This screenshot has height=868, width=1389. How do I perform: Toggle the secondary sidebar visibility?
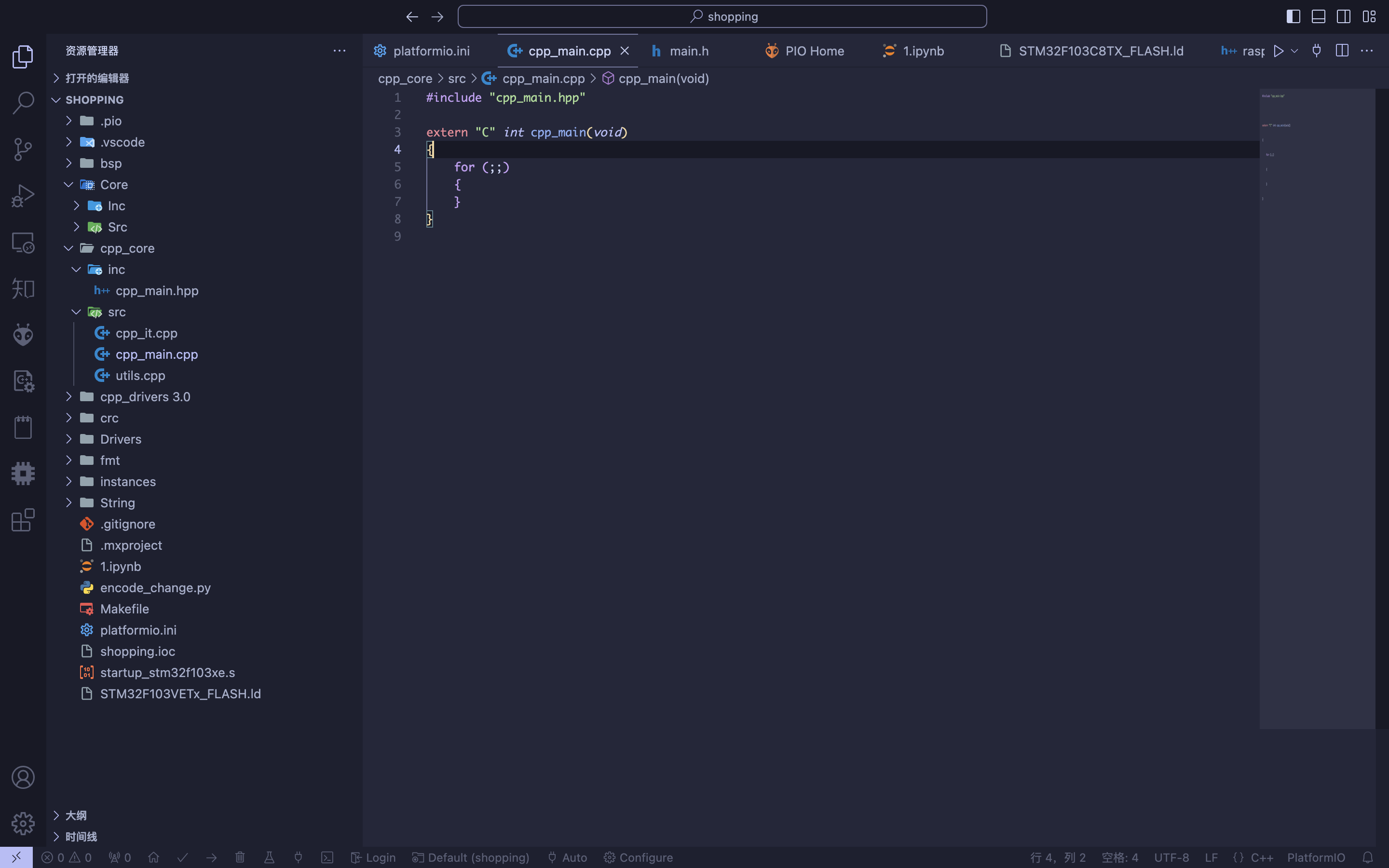pos(1344,17)
